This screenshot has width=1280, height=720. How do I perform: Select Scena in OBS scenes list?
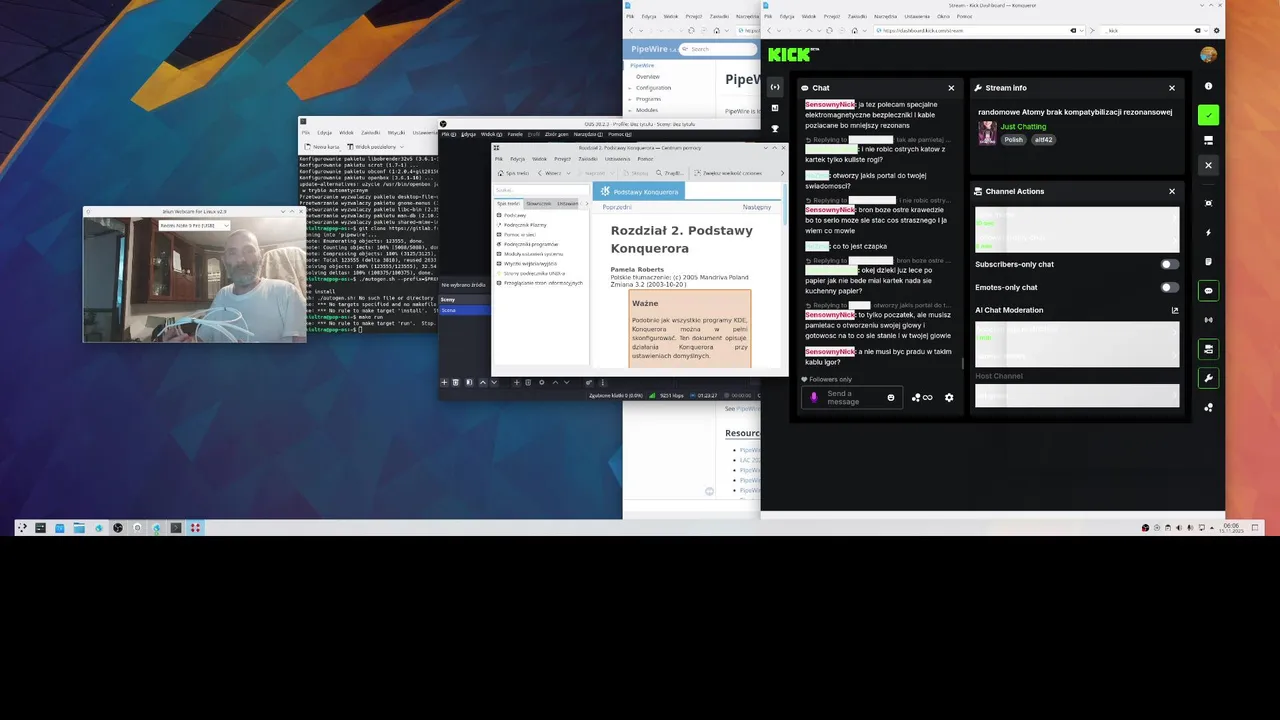click(465, 310)
